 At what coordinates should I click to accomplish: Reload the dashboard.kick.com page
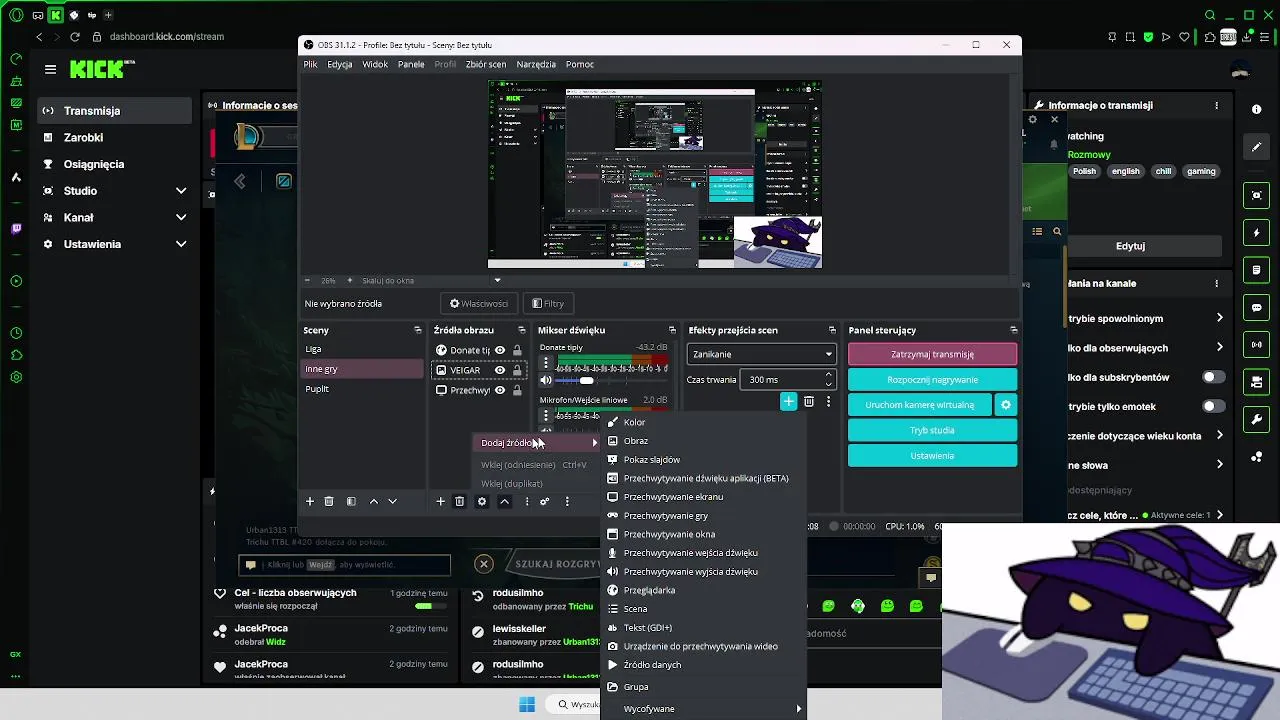click(74, 37)
